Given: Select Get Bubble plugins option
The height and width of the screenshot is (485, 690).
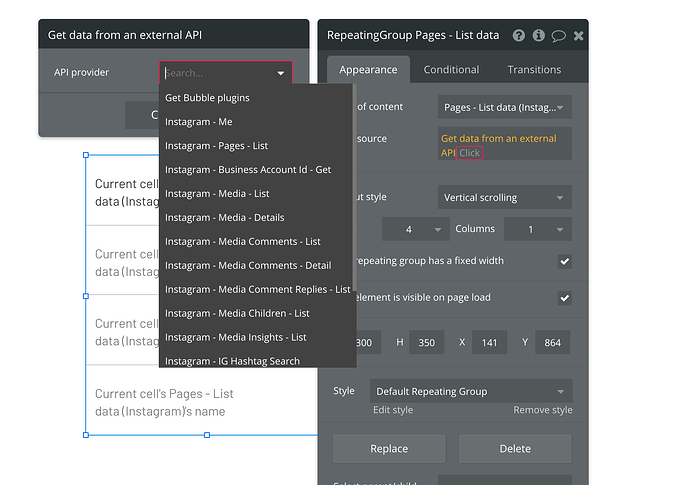Looking at the screenshot, I should pos(208,98).
